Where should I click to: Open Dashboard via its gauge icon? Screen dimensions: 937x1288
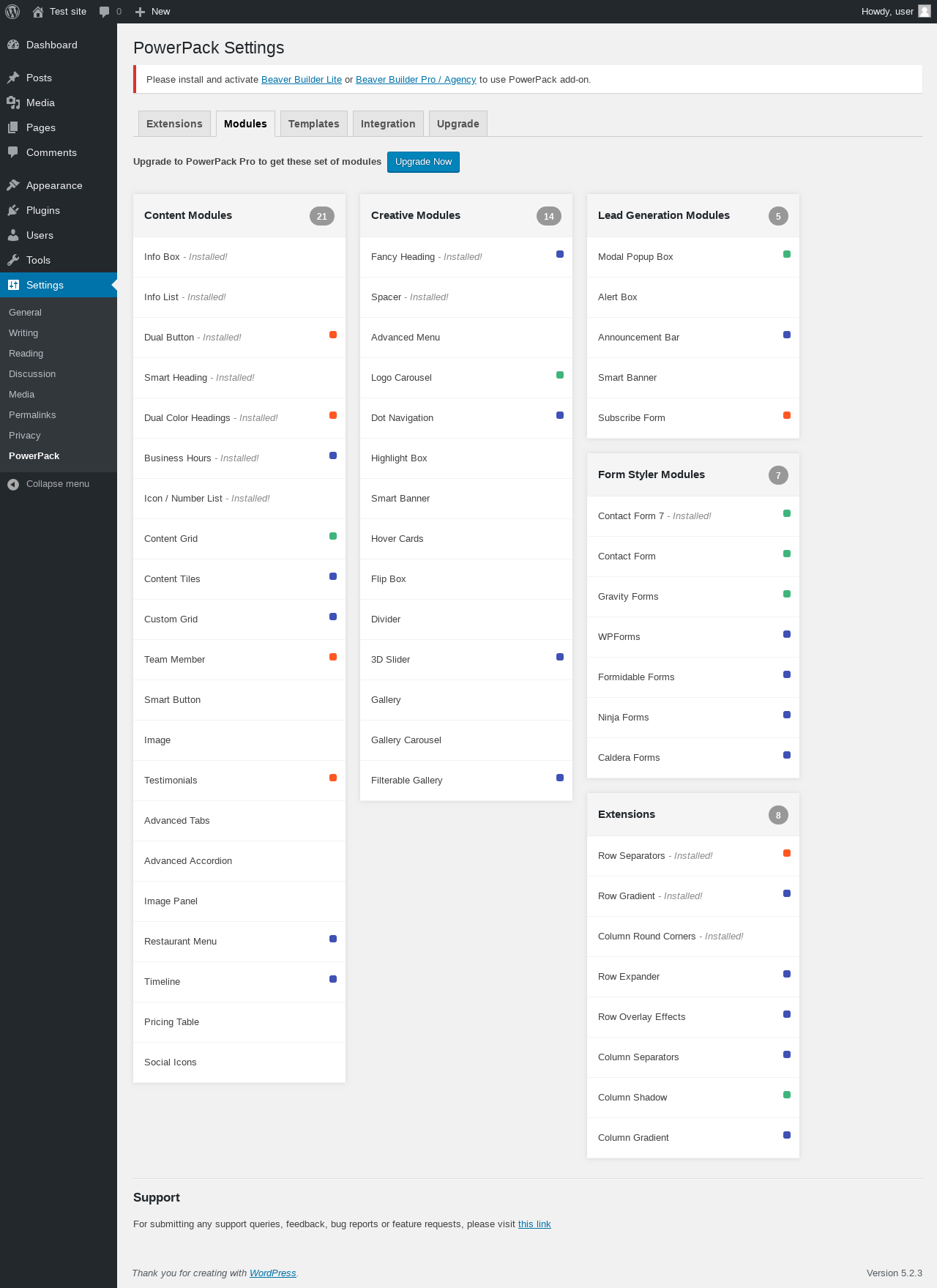(13, 45)
